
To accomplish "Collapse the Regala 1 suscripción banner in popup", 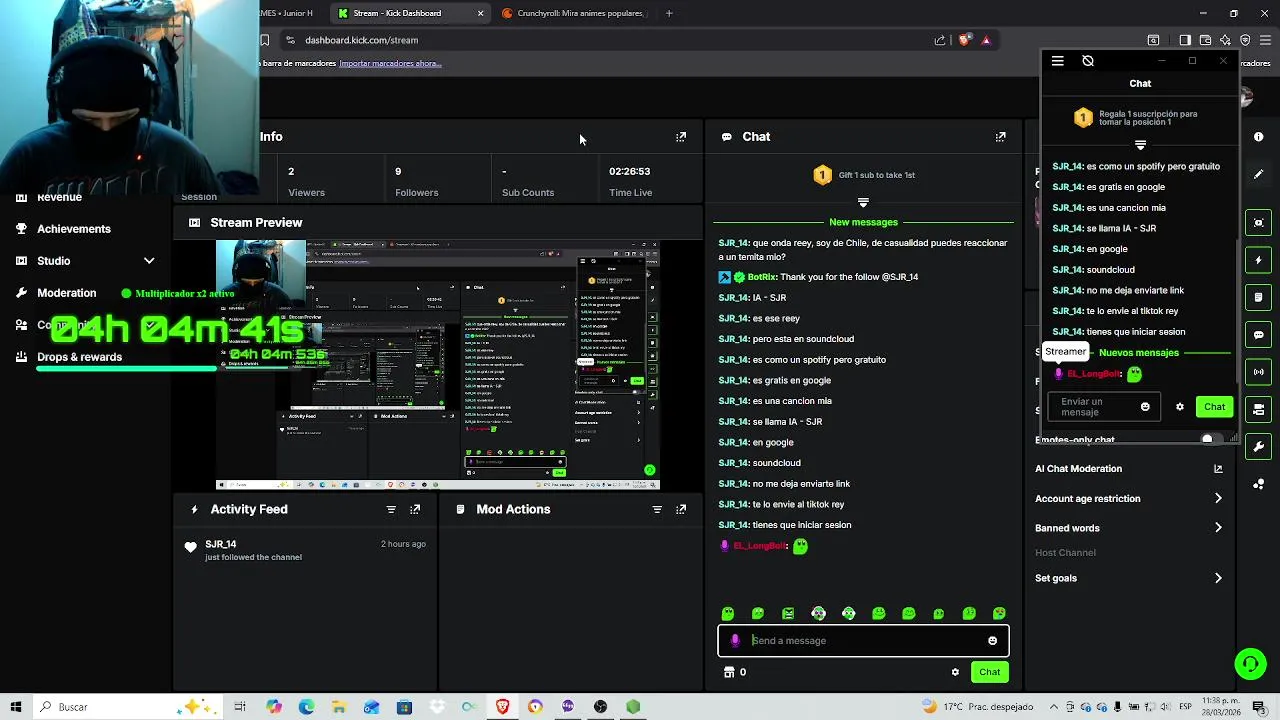I will (1140, 146).
